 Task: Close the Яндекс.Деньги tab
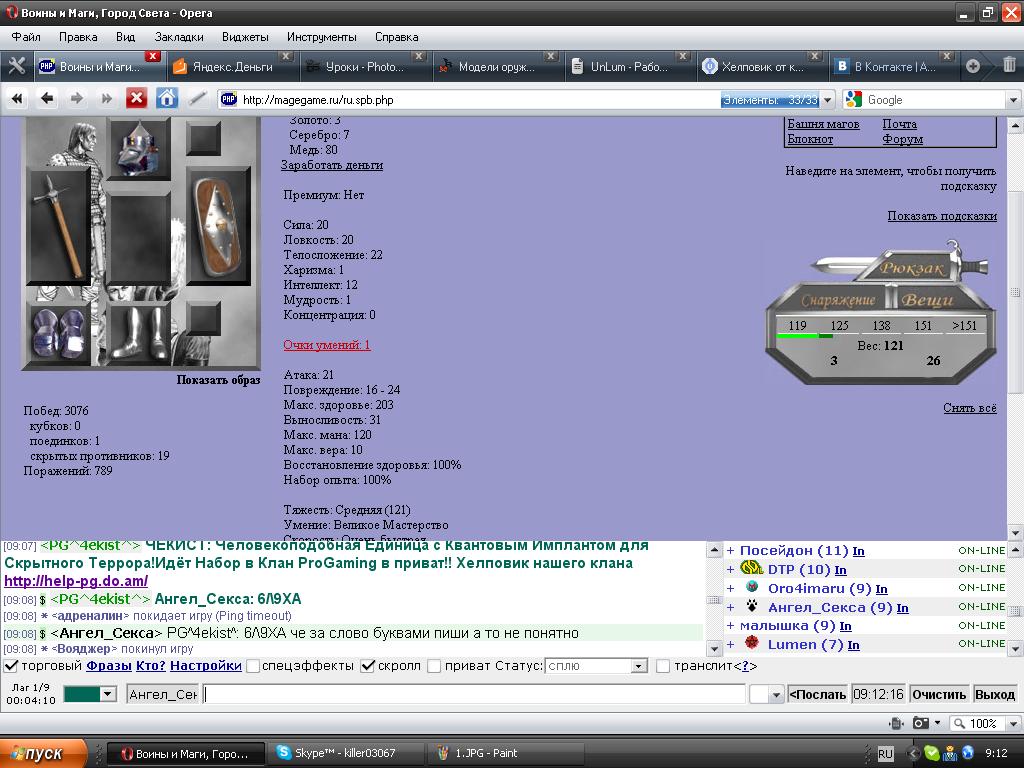285,56
